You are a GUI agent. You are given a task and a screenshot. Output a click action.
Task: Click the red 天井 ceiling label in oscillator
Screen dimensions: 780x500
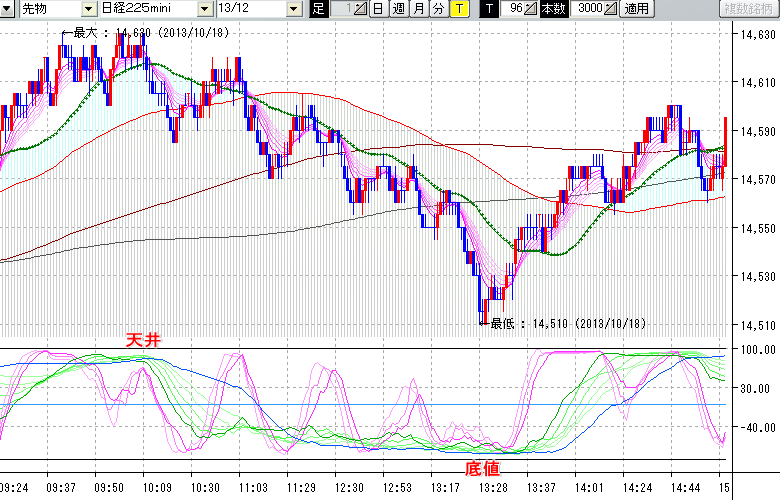(x=141, y=340)
